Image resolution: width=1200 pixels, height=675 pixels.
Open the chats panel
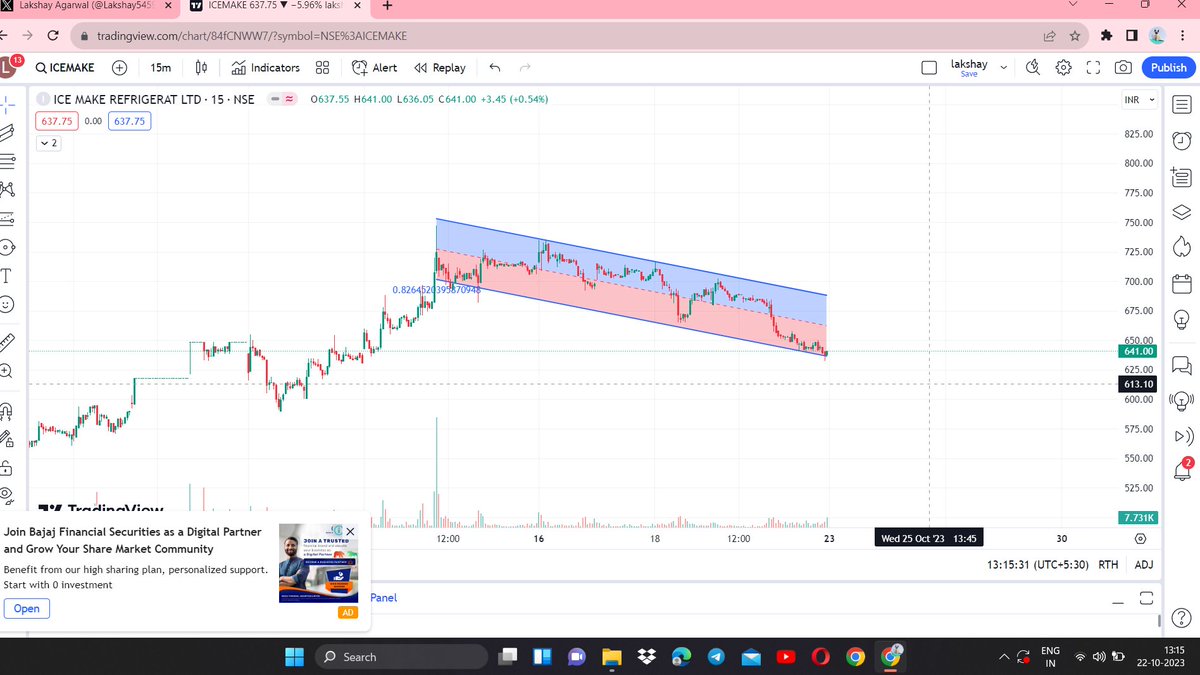click(x=1182, y=364)
